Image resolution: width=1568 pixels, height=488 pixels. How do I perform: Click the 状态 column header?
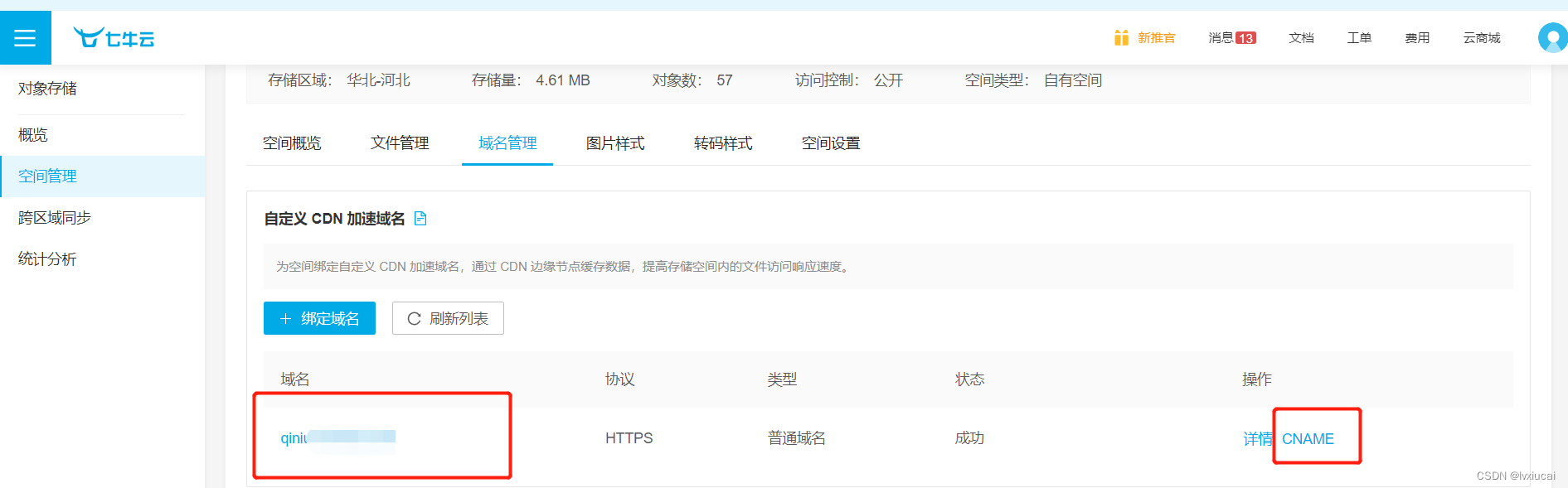(x=969, y=379)
